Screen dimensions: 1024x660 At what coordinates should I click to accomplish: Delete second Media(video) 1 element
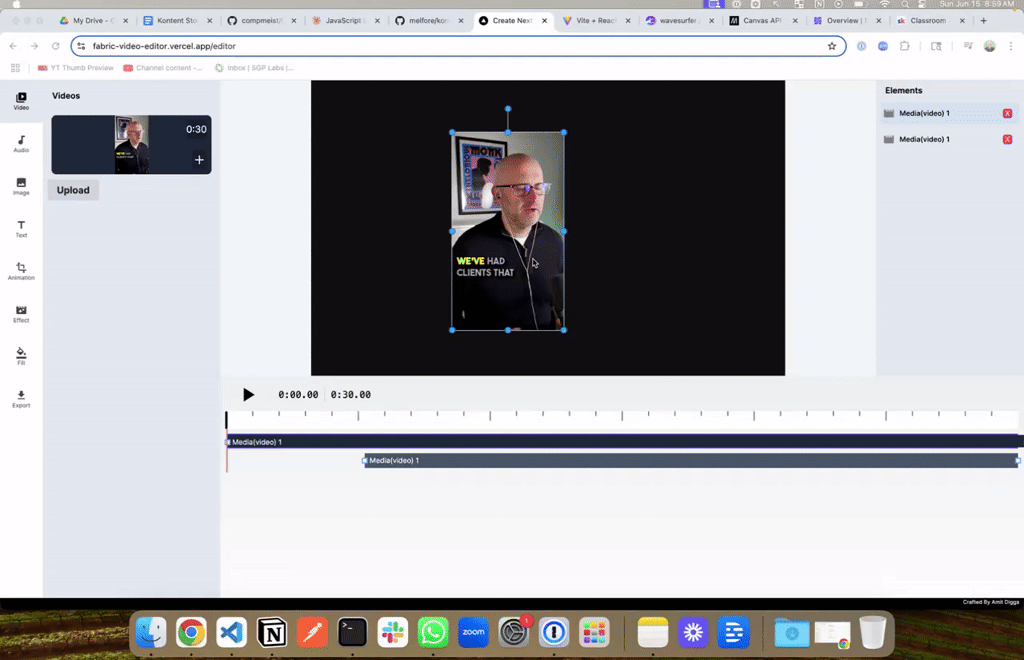click(x=1007, y=139)
